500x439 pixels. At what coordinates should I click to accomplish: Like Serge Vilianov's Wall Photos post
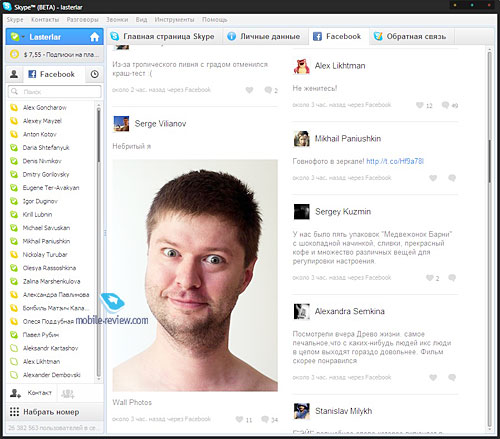pos(239,419)
